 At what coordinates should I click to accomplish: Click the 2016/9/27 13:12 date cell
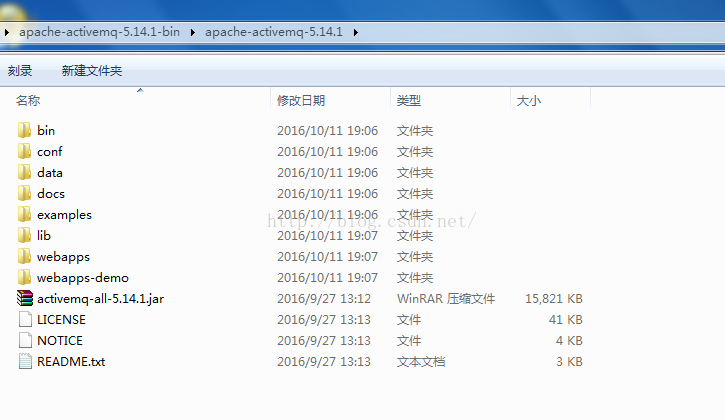[x=324, y=298]
